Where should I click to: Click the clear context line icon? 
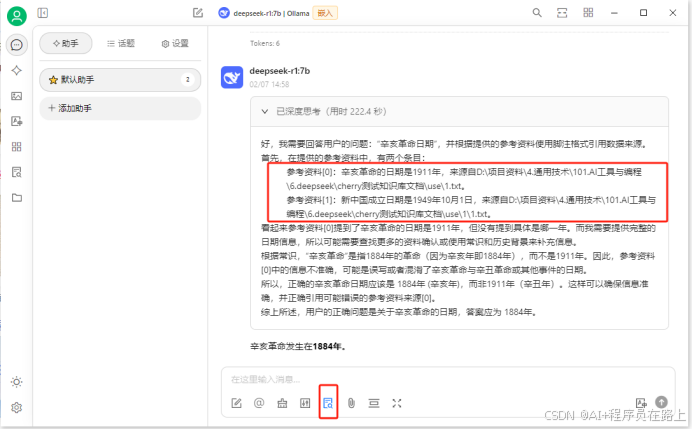pos(374,403)
